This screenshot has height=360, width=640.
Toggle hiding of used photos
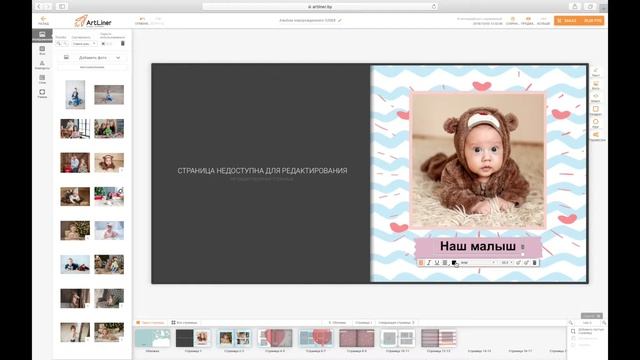point(107,43)
